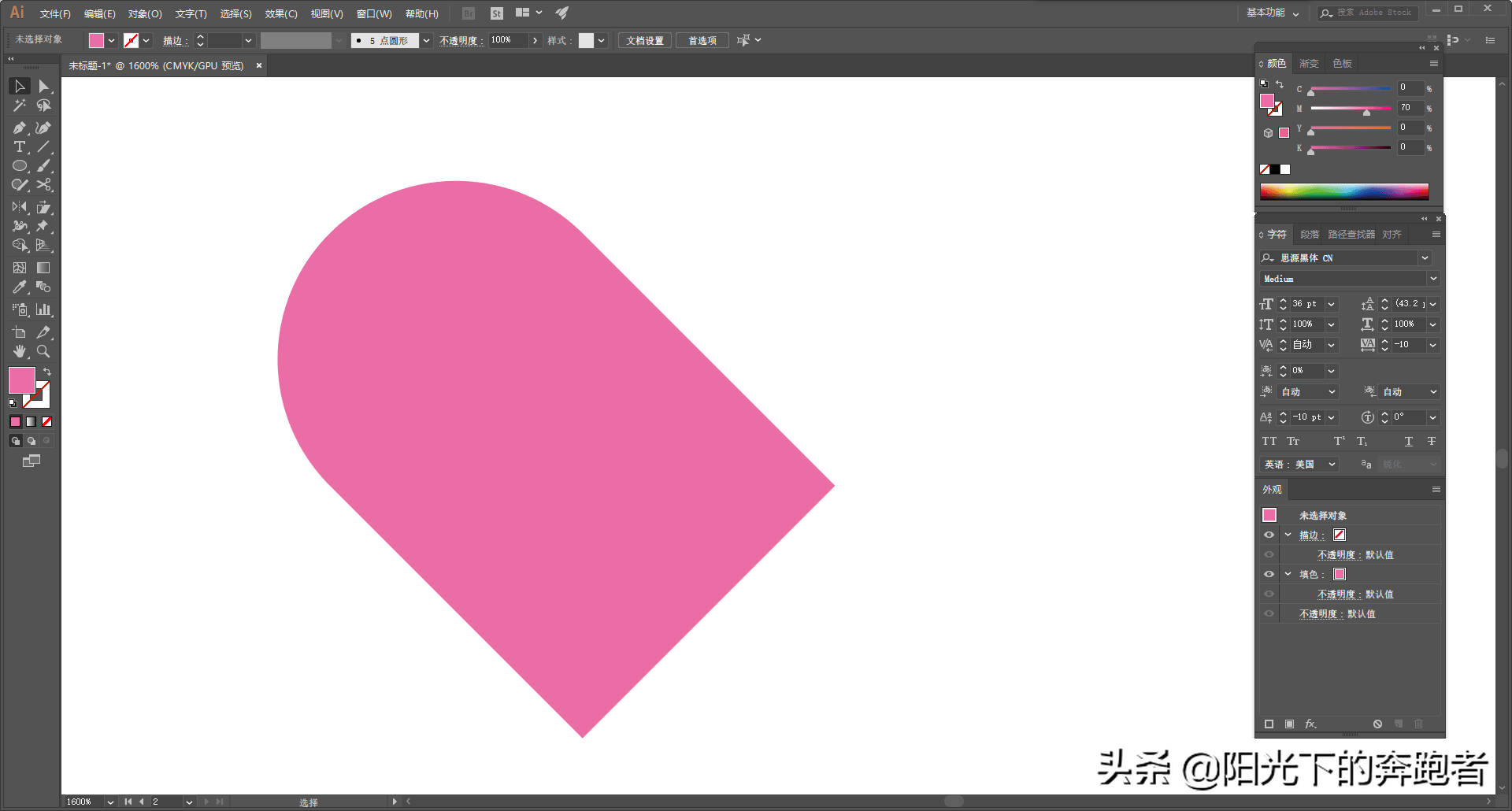
Task: Open the Medium font style dropdown
Action: pyautogui.click(x=1433, y=279)
